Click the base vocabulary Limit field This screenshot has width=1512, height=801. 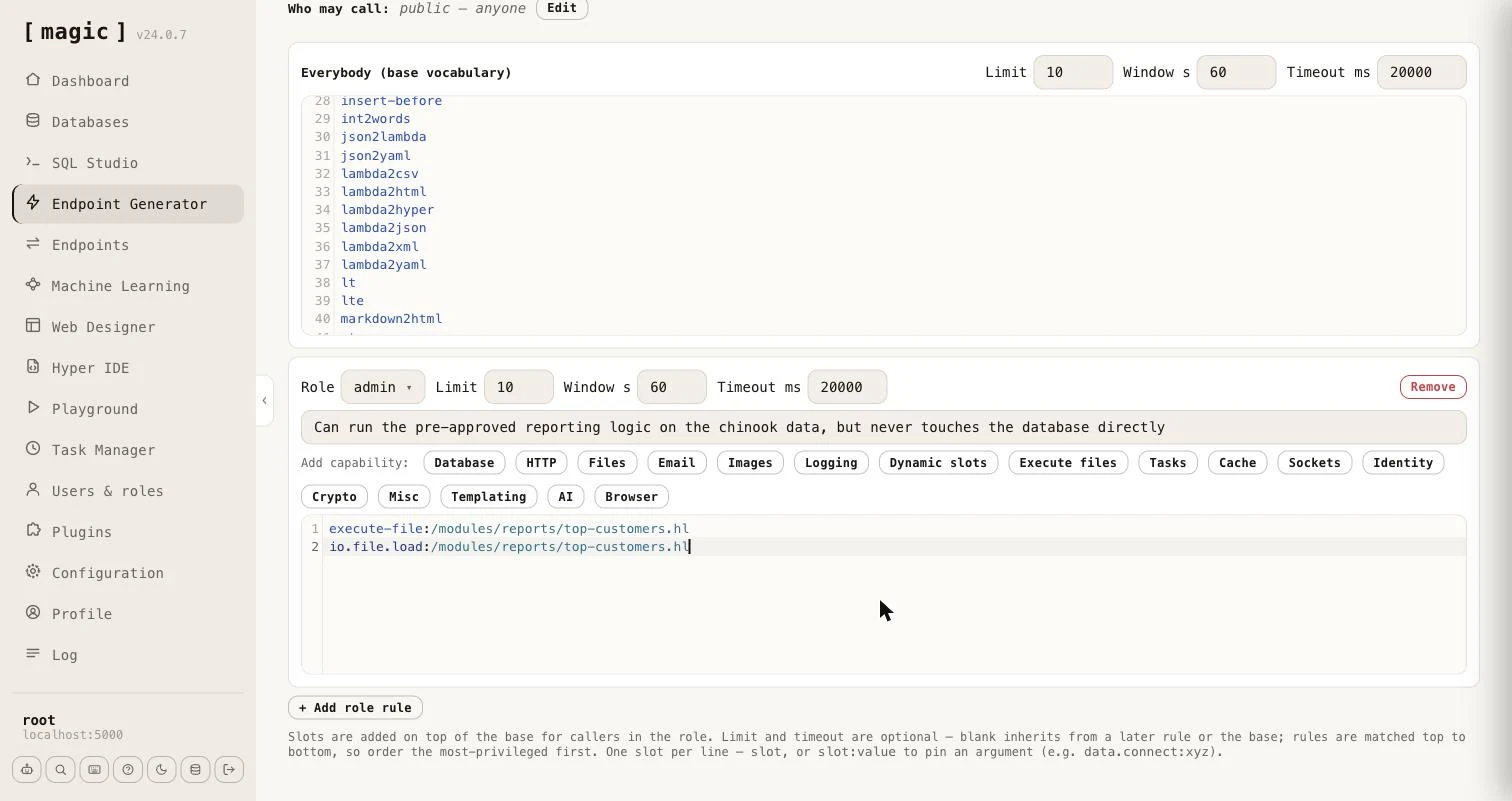(x=1073, y=72)
